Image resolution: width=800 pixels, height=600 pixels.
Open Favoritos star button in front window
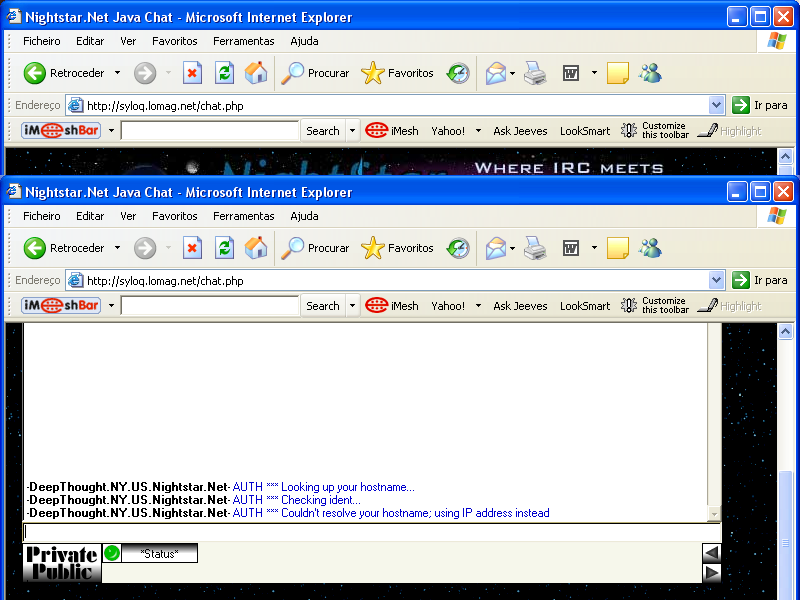point(397,248)
